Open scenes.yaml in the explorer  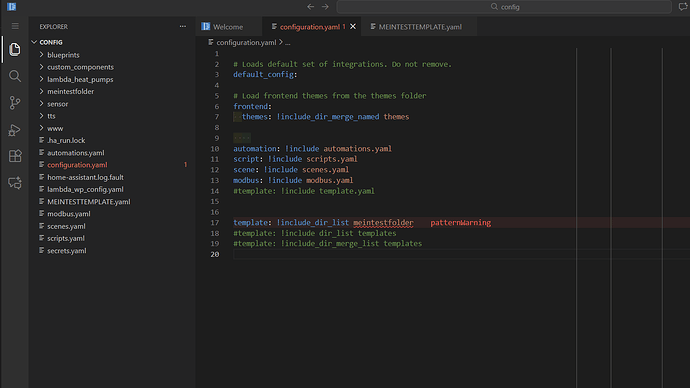[66, 226]
